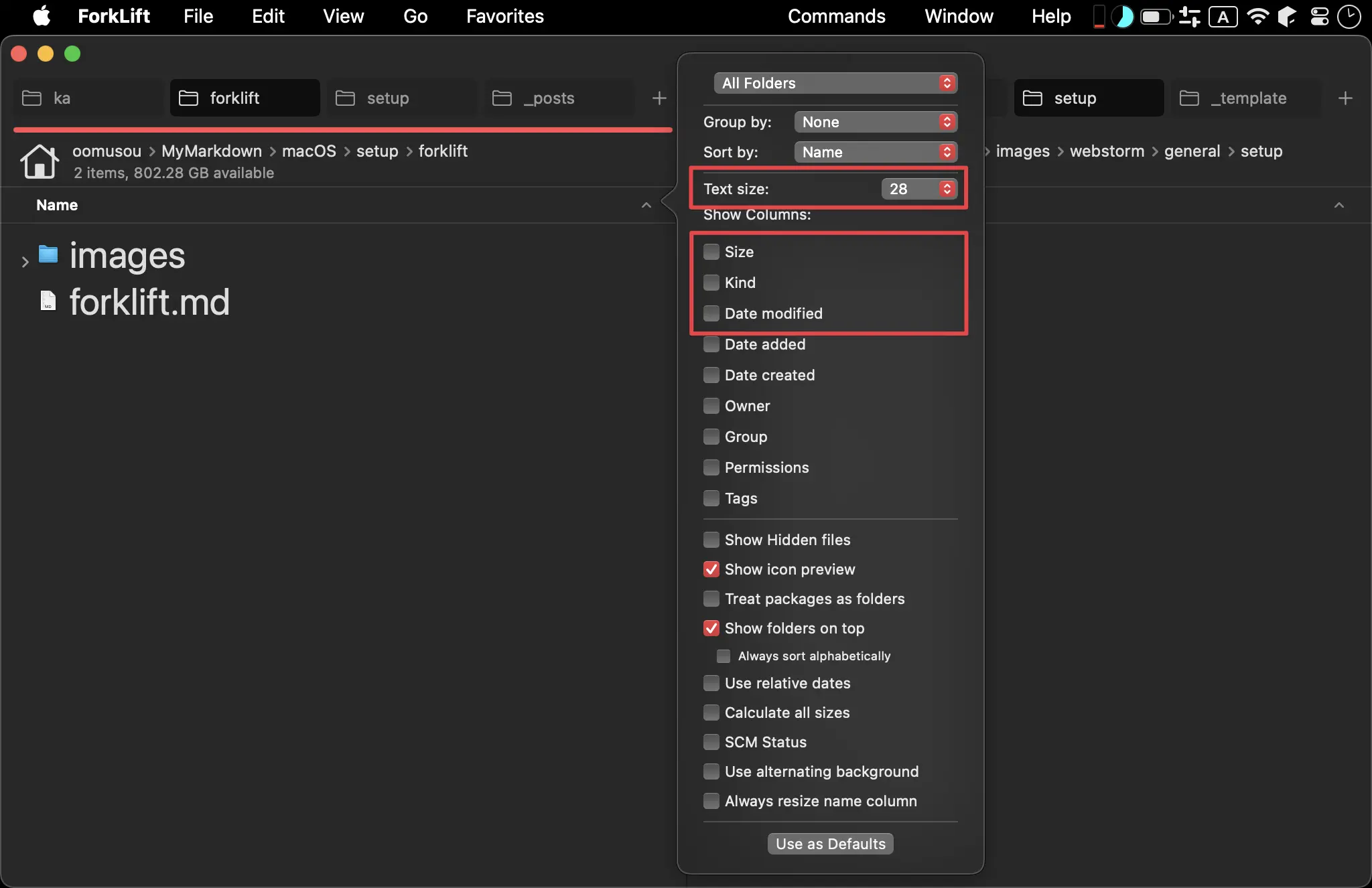
Task: Uncheck Show folders on top
Action: pyautogui.click(x=711, y=628)
